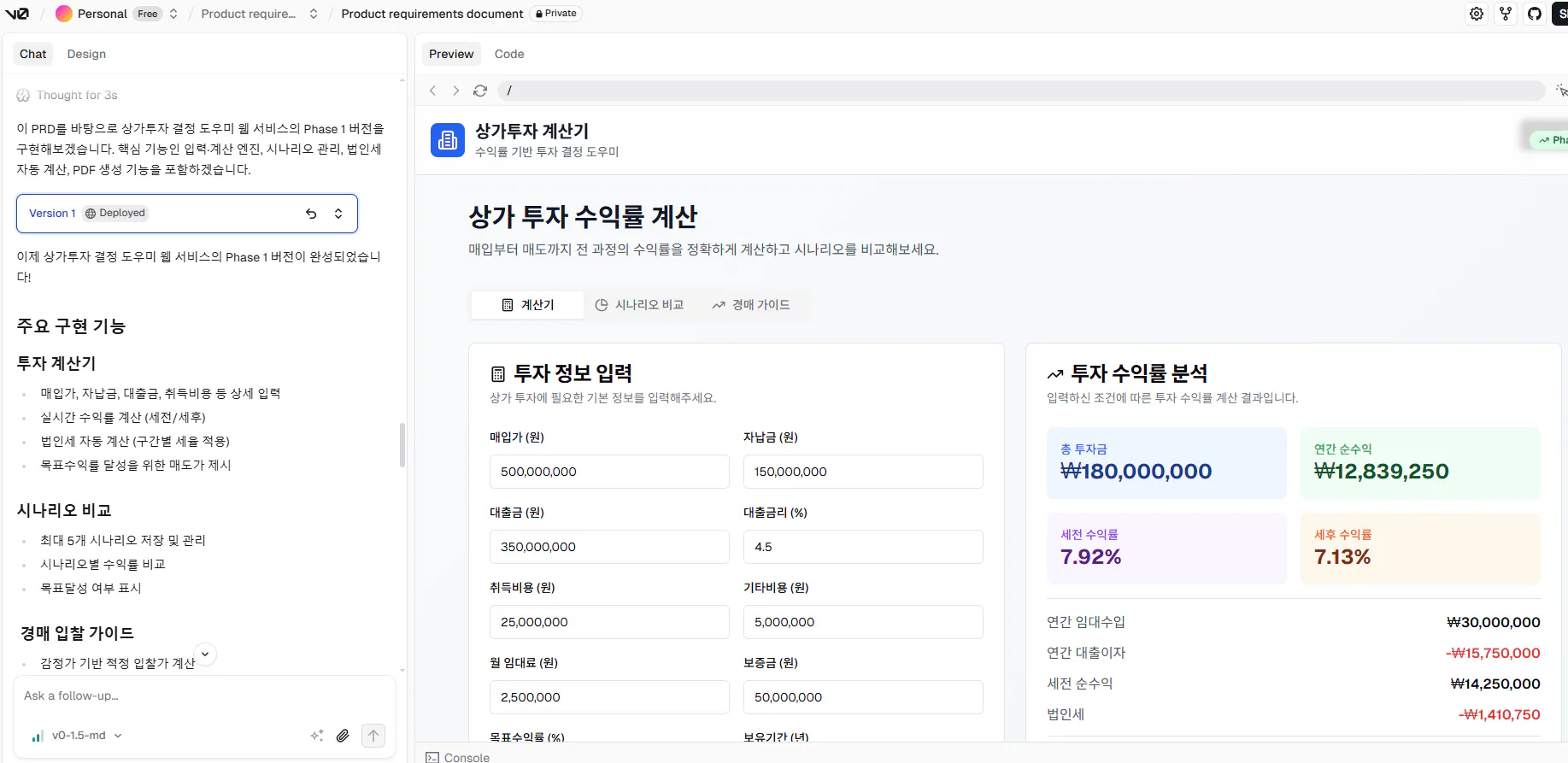This screenshot has width=1568, height=763.
Task: Click the Free plan badge
Action: (148, 14)
